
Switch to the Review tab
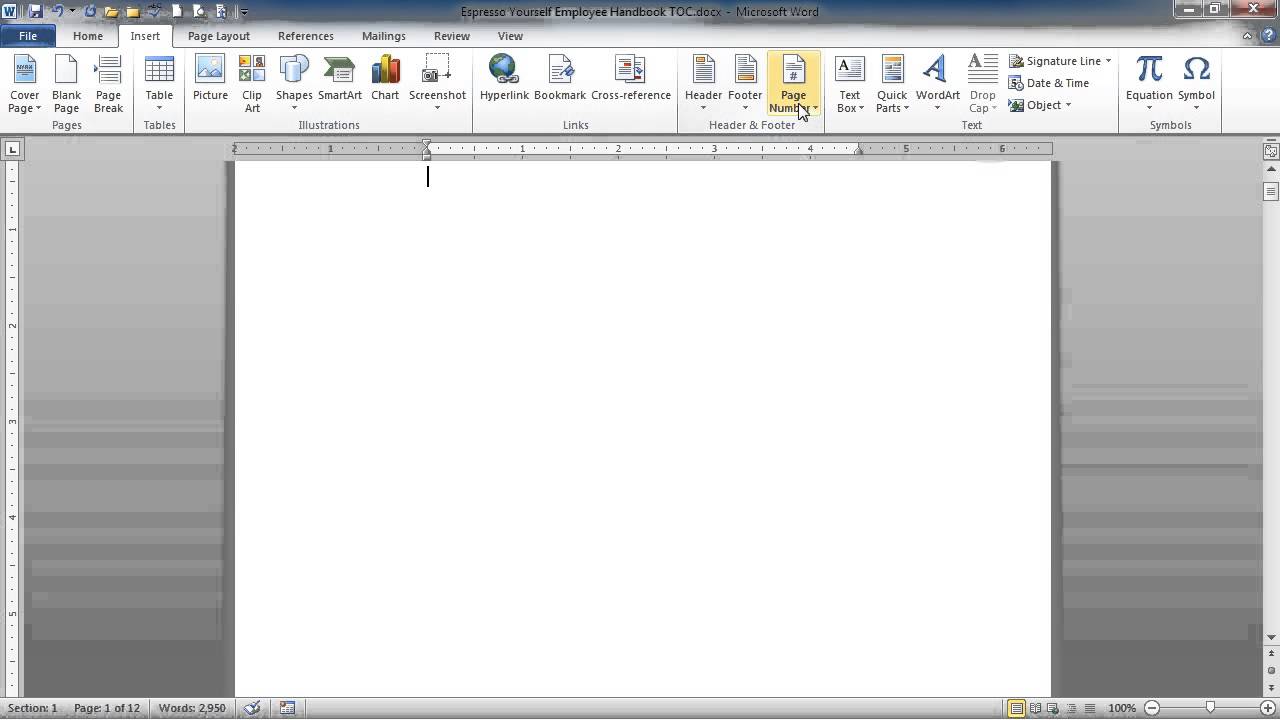(x=452, y=36)
